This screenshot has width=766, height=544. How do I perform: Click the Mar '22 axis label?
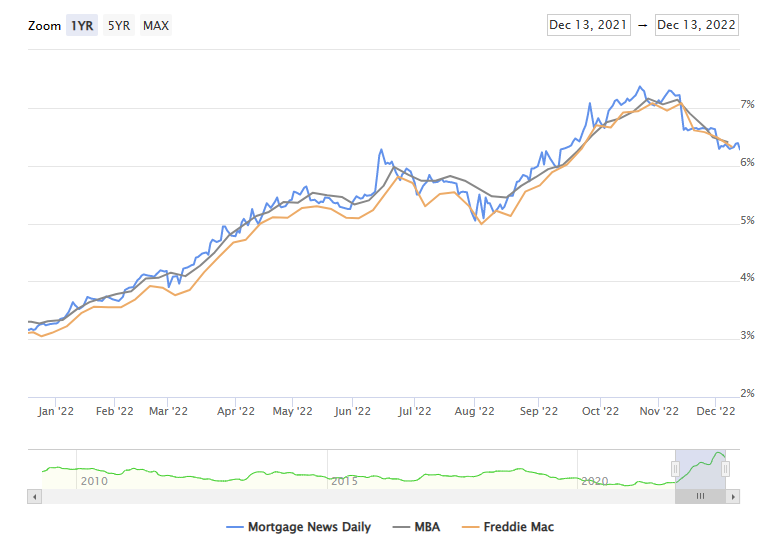click(168, 411)
